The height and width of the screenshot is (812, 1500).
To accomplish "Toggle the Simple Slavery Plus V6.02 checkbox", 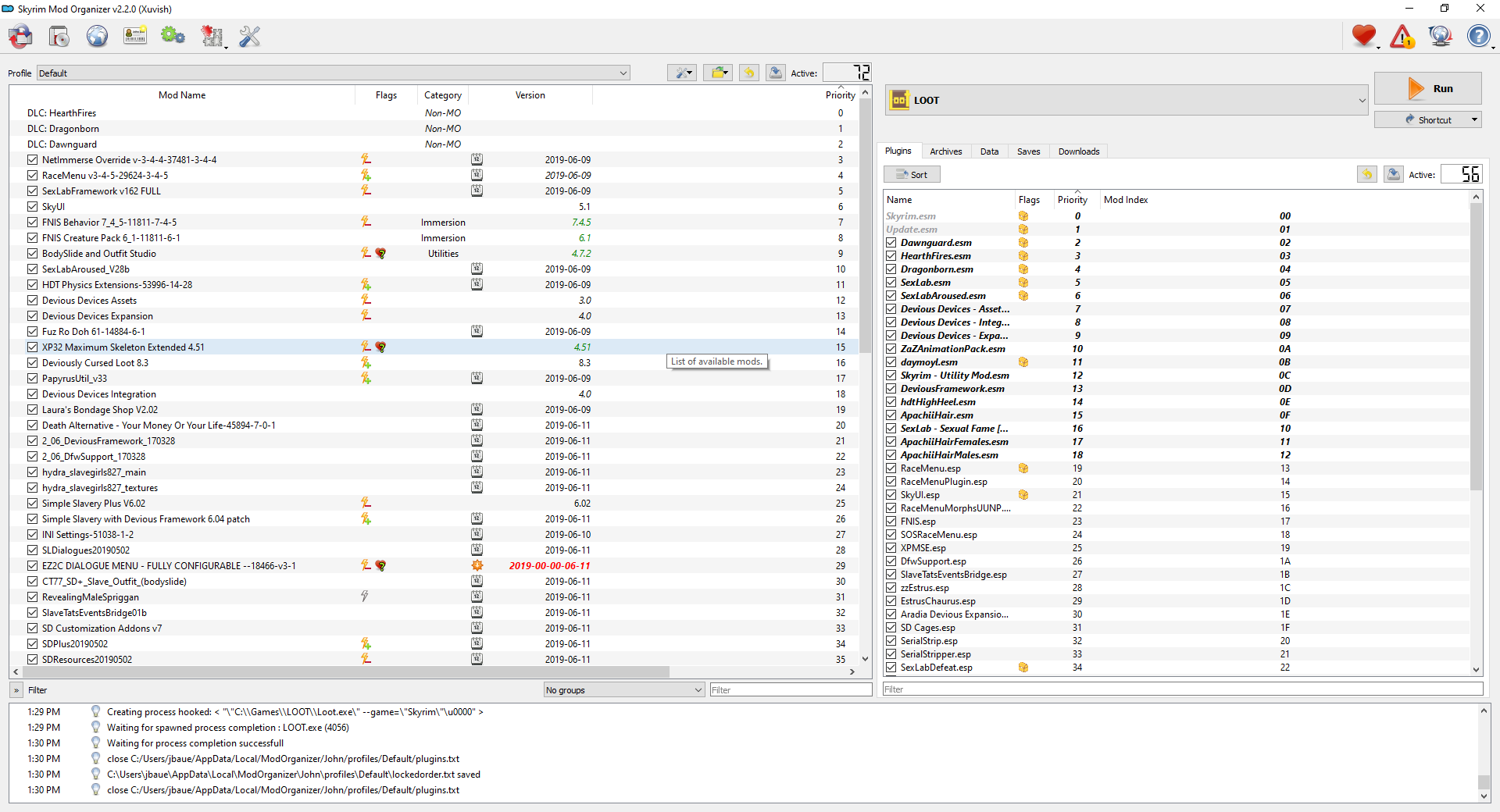I will 32,503.
